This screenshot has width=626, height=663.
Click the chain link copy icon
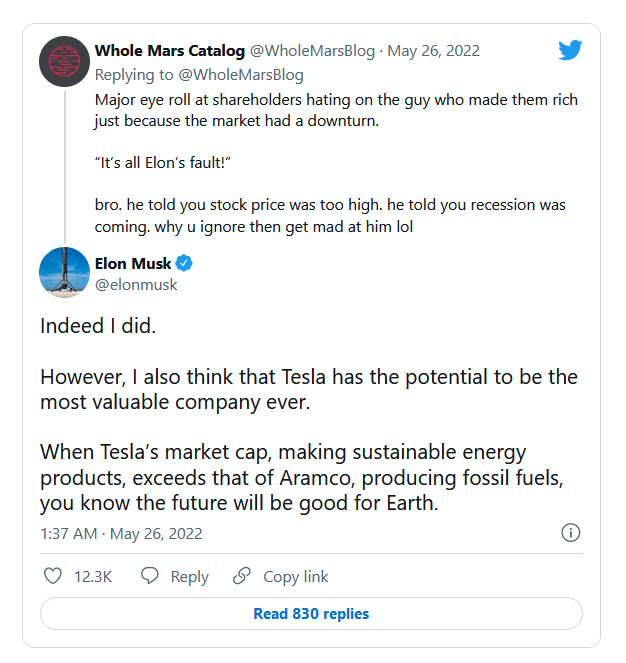[x=242, y=576]
